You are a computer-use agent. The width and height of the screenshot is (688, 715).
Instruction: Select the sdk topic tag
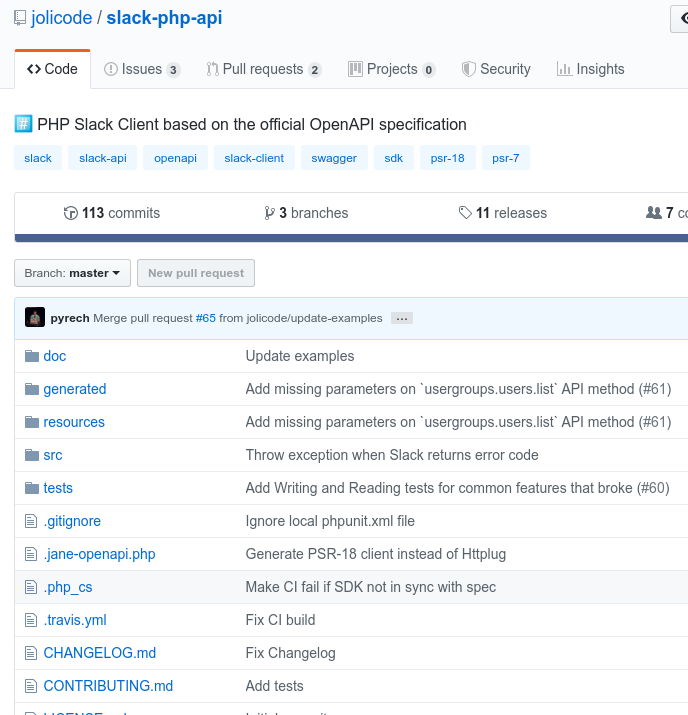[x=393, y=158]
